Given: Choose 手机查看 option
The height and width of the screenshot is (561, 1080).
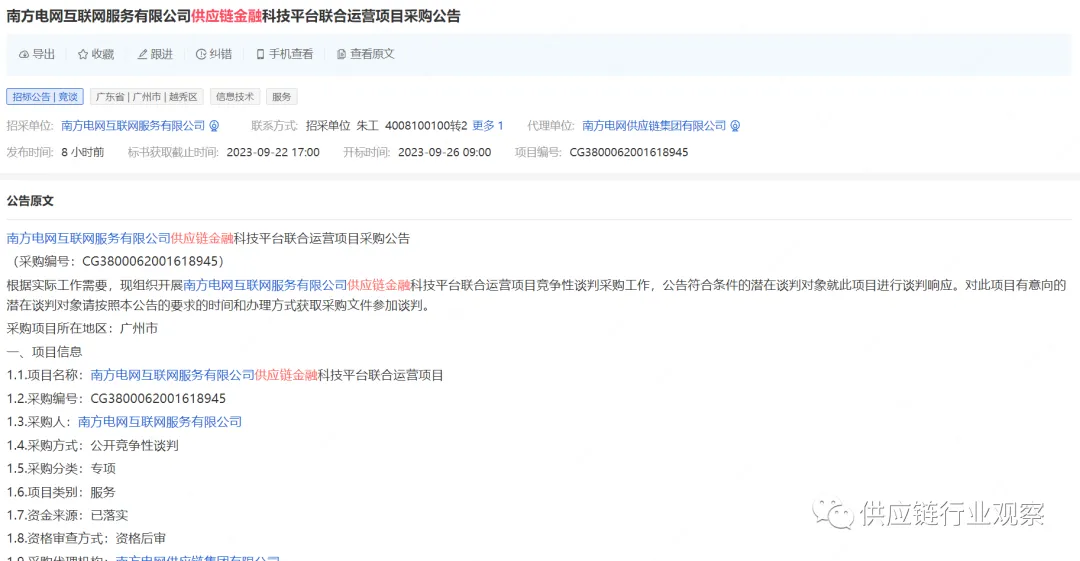Looking at the screenshot, I should point(284,54).
